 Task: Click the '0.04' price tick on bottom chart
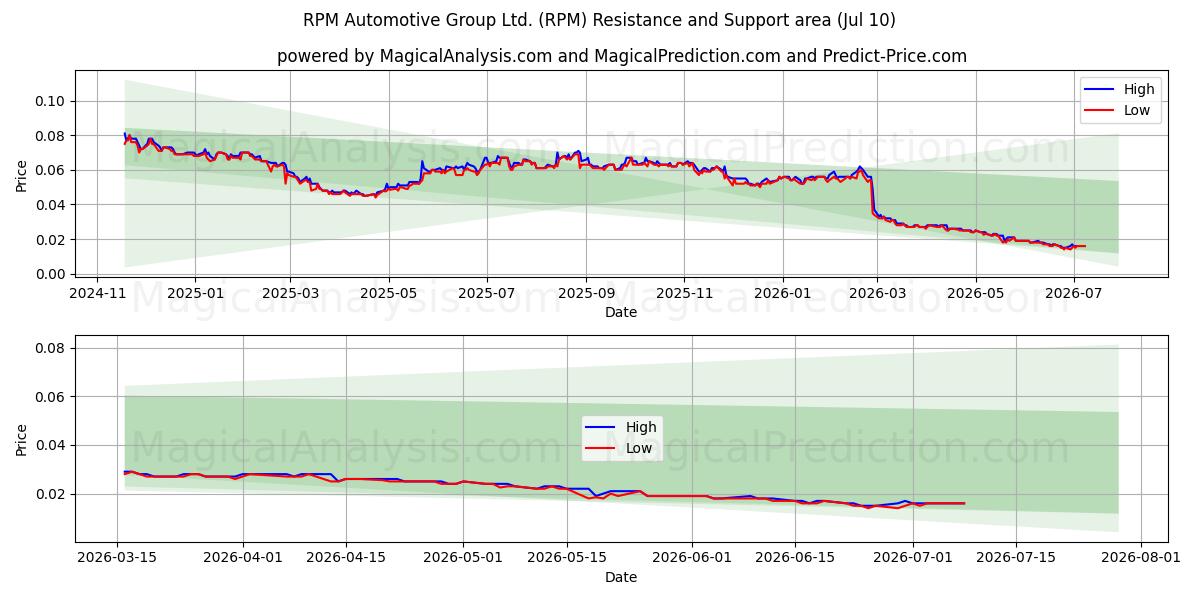tap(51, 445)
